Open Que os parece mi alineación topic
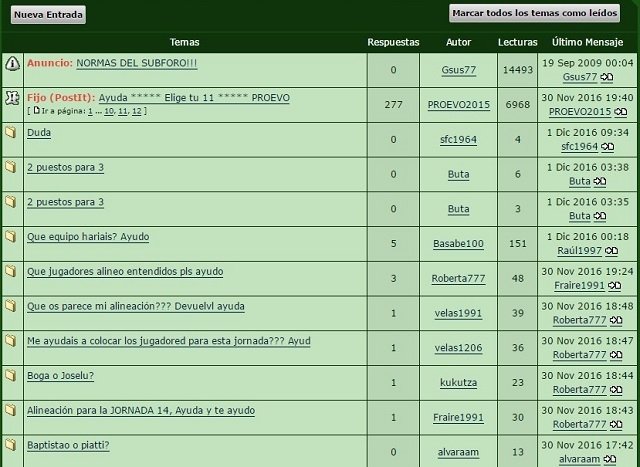Viewport: 640px width, 467px height. (x=136, y=306)
